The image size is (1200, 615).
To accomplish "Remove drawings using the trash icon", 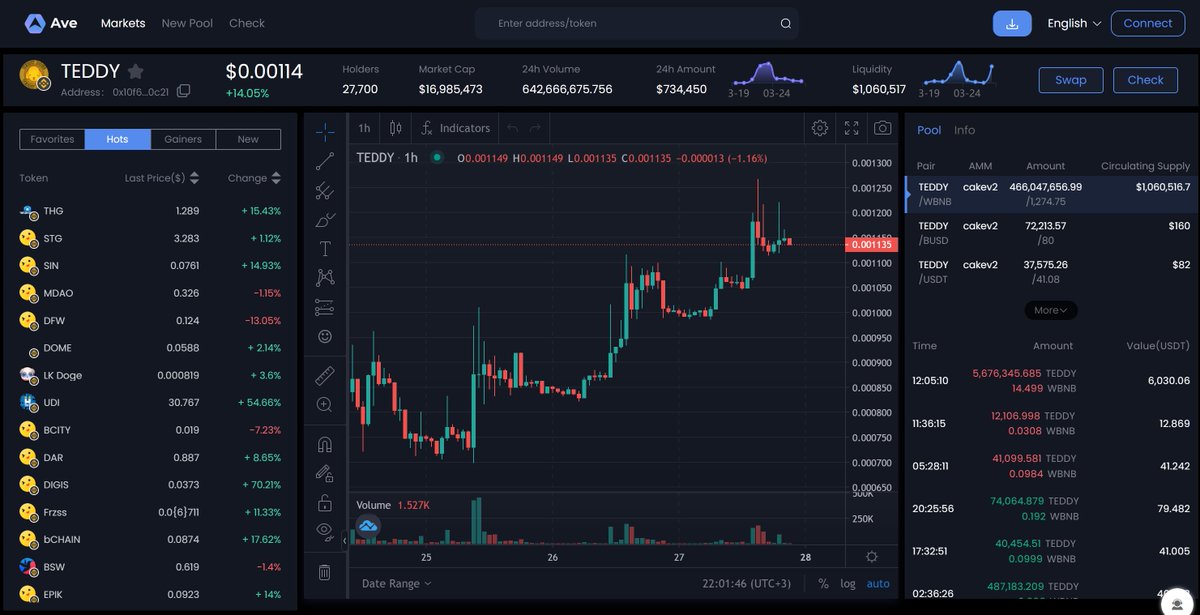I will click(x=324, y=571).
